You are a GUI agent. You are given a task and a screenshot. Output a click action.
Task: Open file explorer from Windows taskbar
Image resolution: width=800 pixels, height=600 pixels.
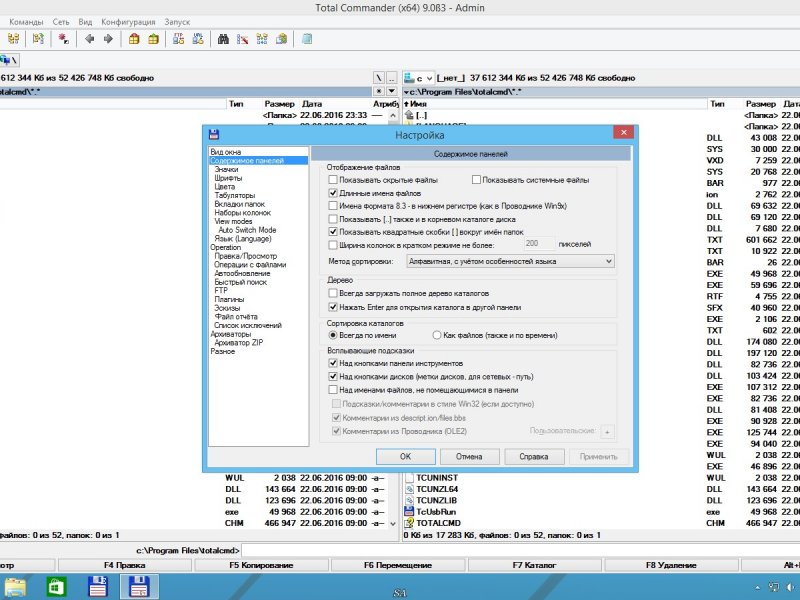pyautogui.click(x=15, y=587)
